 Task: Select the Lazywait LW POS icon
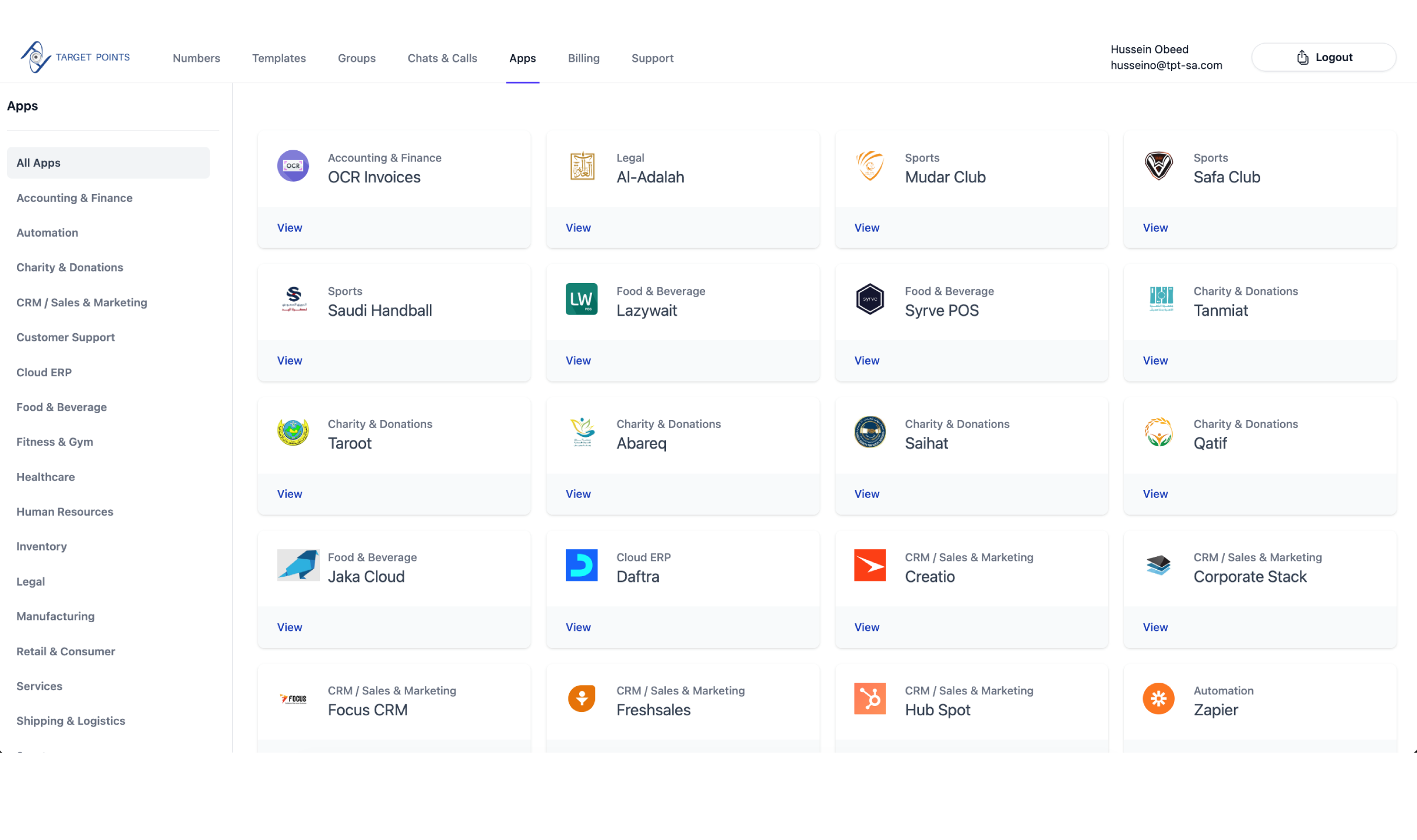click(x=581, y=299)
